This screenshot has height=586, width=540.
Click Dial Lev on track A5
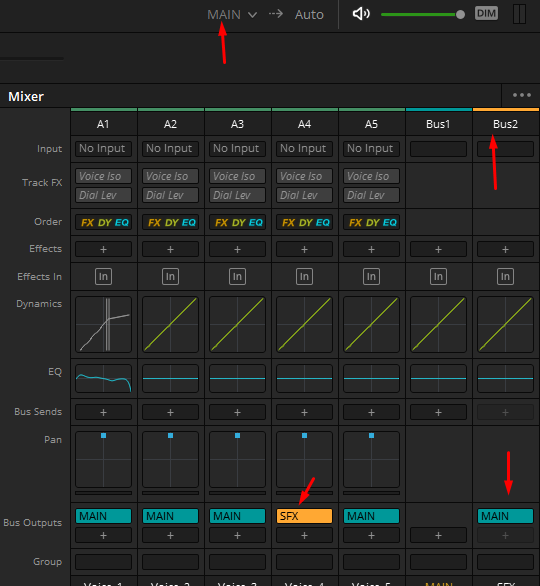[x=371, y=195]
